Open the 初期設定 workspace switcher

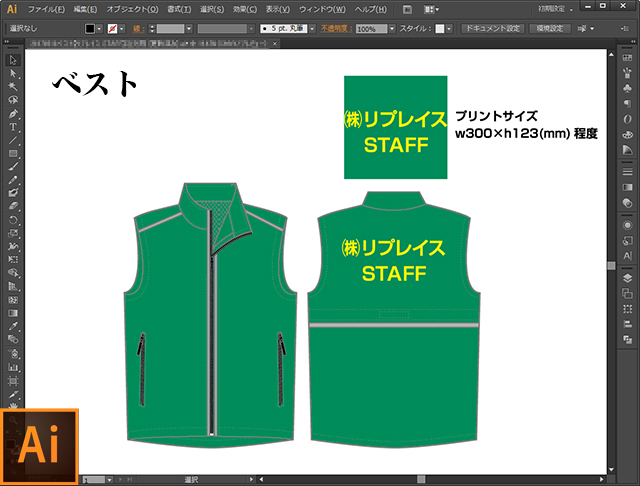click(x=555, y=9)
